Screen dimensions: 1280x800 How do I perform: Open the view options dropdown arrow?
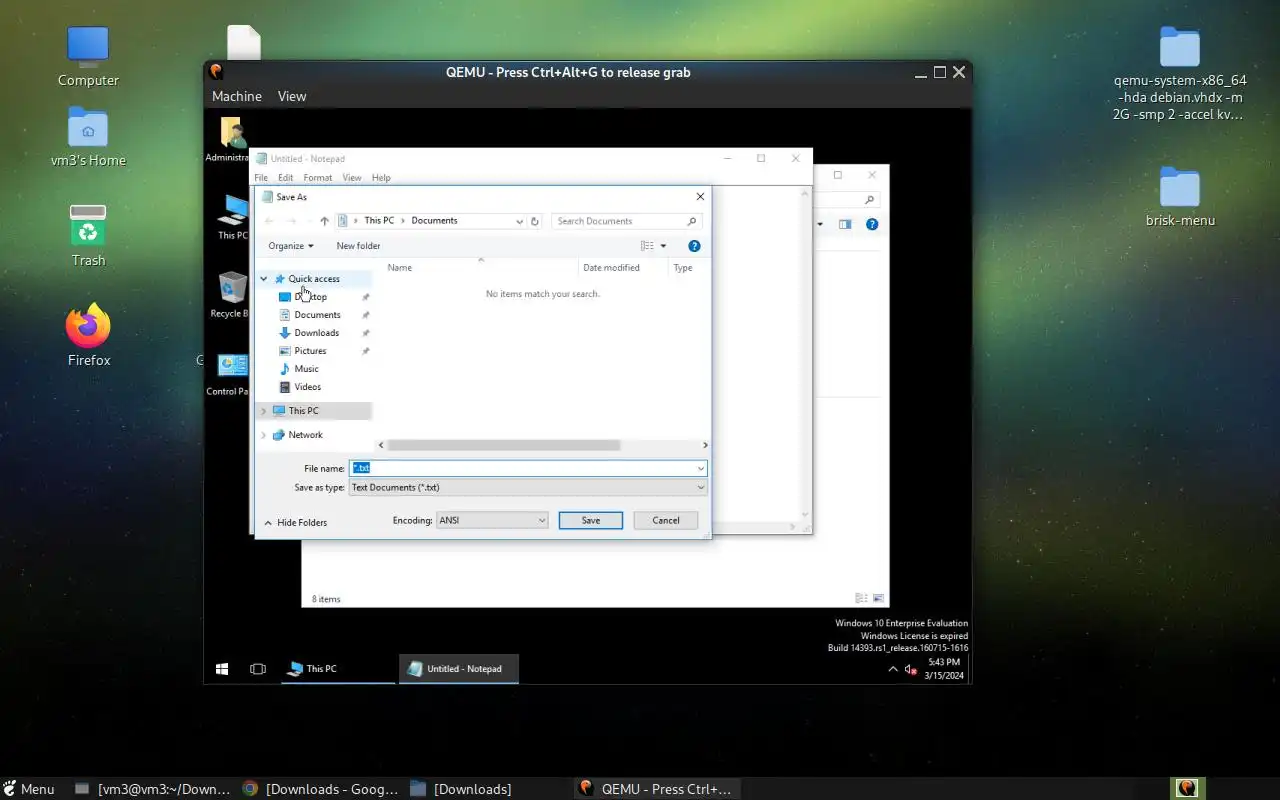tap(663, 246)
